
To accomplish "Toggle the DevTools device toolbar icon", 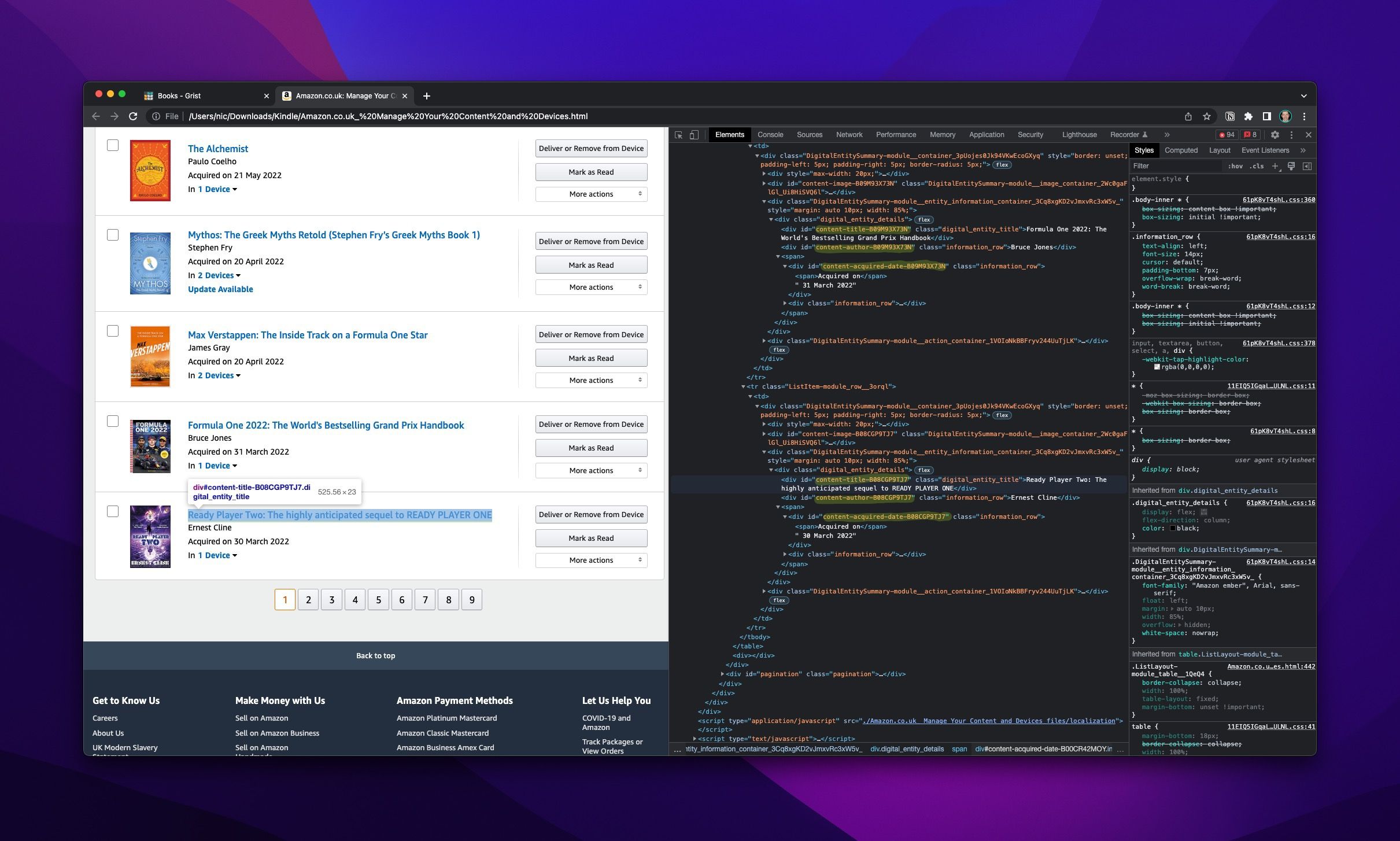I will pos(694,135).
